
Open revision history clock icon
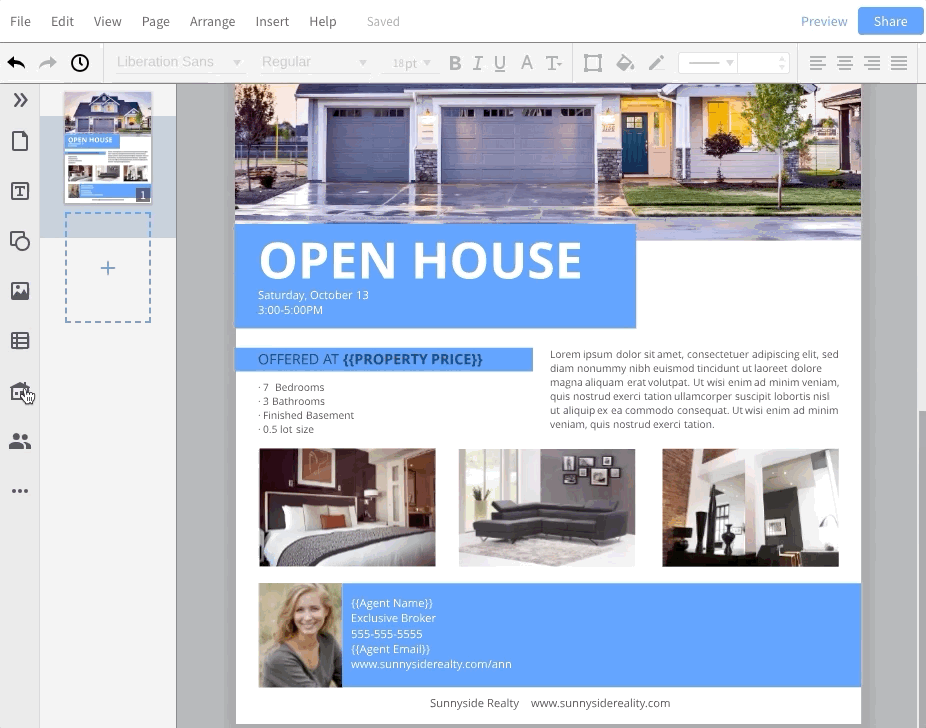80,63
